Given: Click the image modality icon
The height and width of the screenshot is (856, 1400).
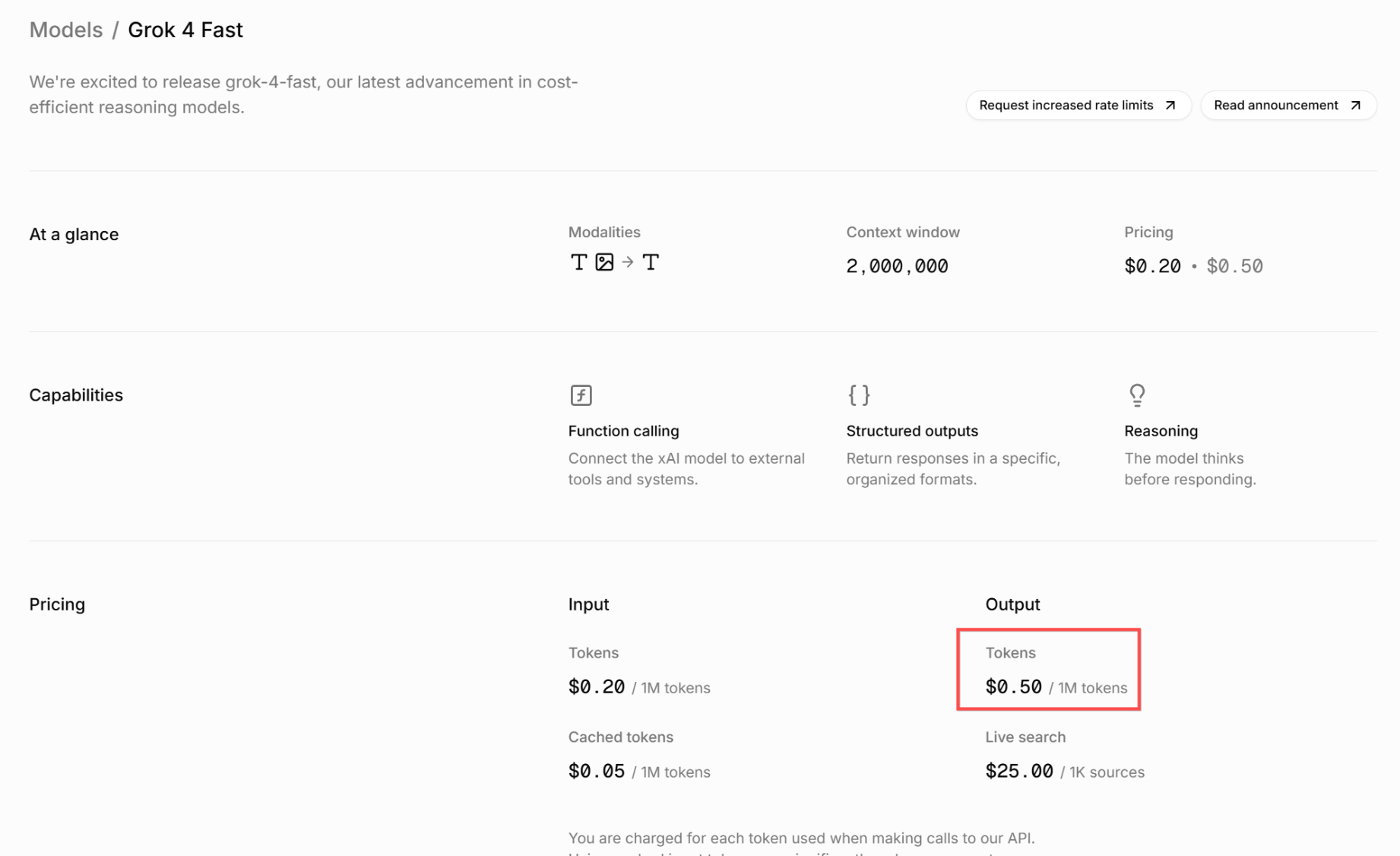Looking at the screenshot, I should [604, 262].
